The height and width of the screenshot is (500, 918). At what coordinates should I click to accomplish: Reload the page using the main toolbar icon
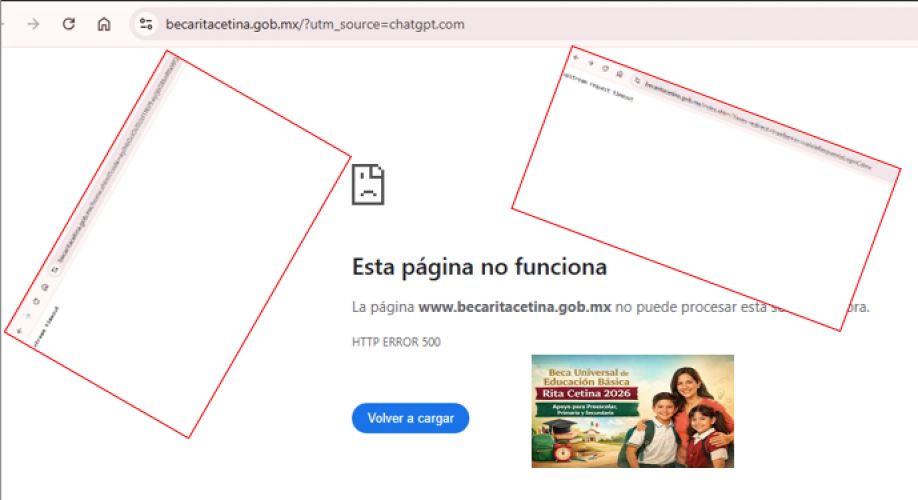(68, 24)
